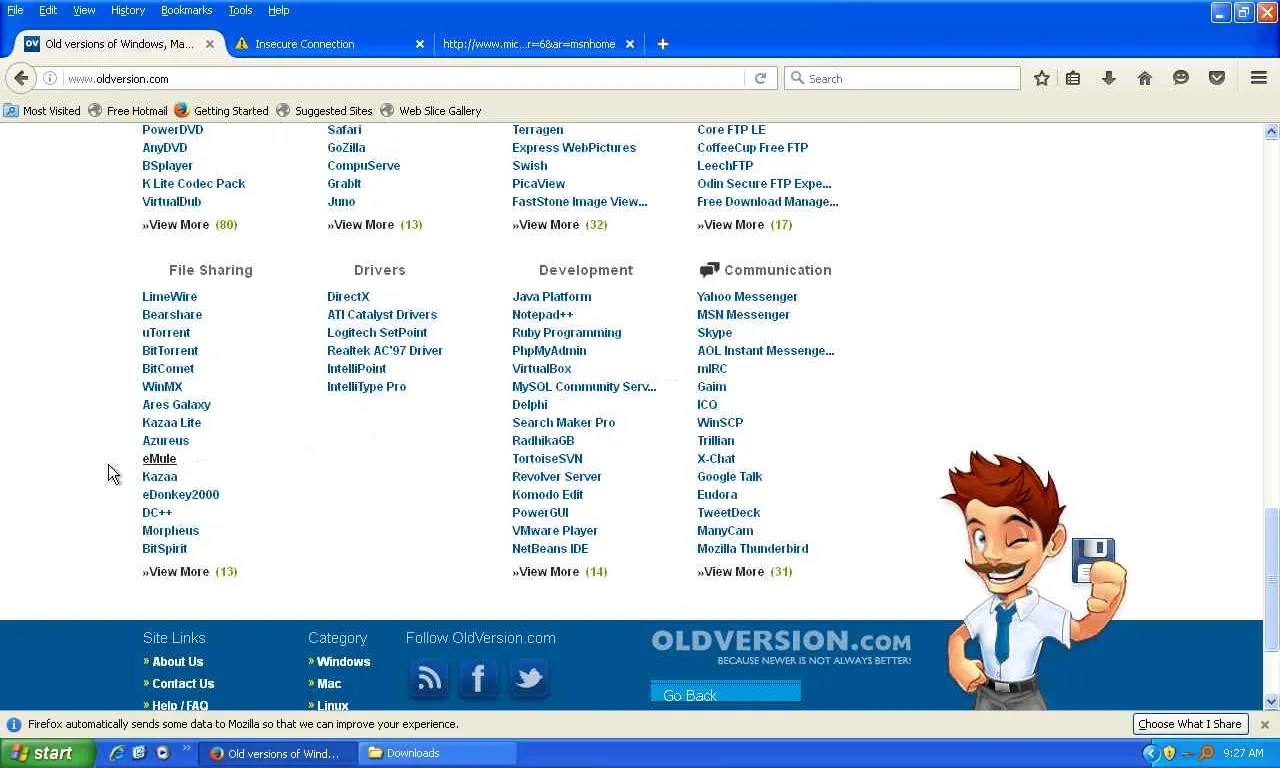Image resolution: width=1280 pixels, height=768 pixels.
Task: Open the Free Hotmail bookmark
Action: (128, 111)
